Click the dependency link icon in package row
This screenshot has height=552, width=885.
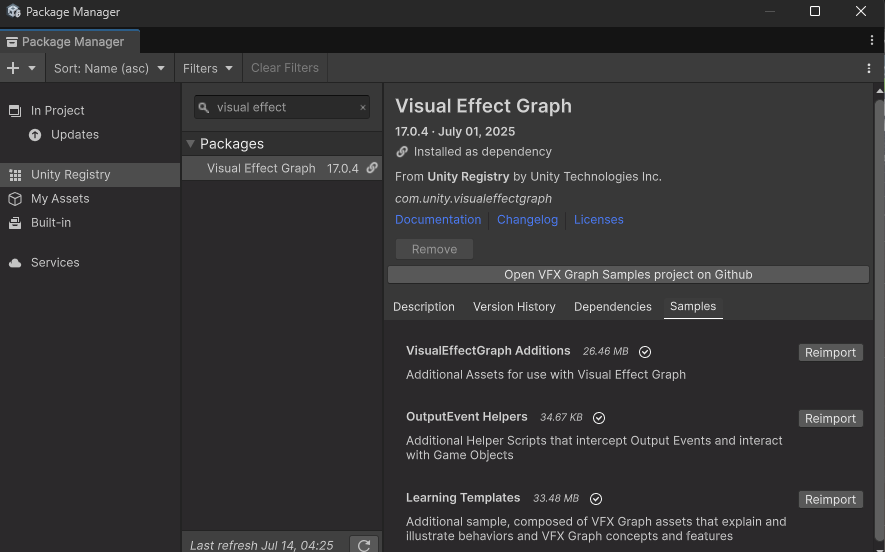click(372, 168)
